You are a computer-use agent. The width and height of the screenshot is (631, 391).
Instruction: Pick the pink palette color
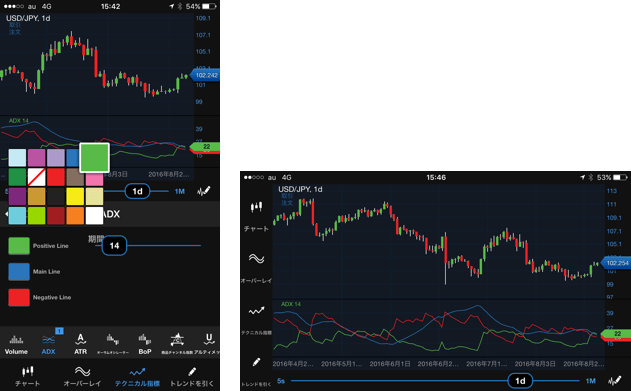pos(95,179)
